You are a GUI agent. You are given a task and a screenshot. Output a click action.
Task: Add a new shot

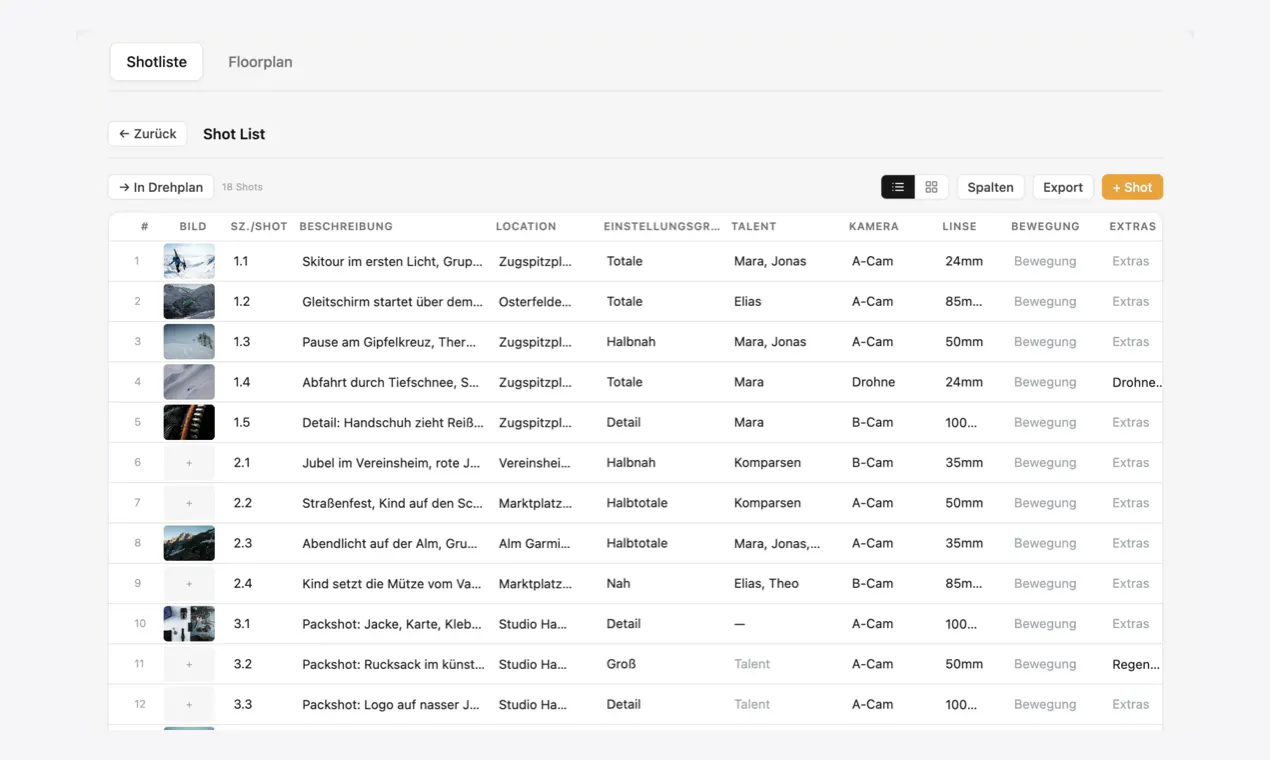[1132, 187]
